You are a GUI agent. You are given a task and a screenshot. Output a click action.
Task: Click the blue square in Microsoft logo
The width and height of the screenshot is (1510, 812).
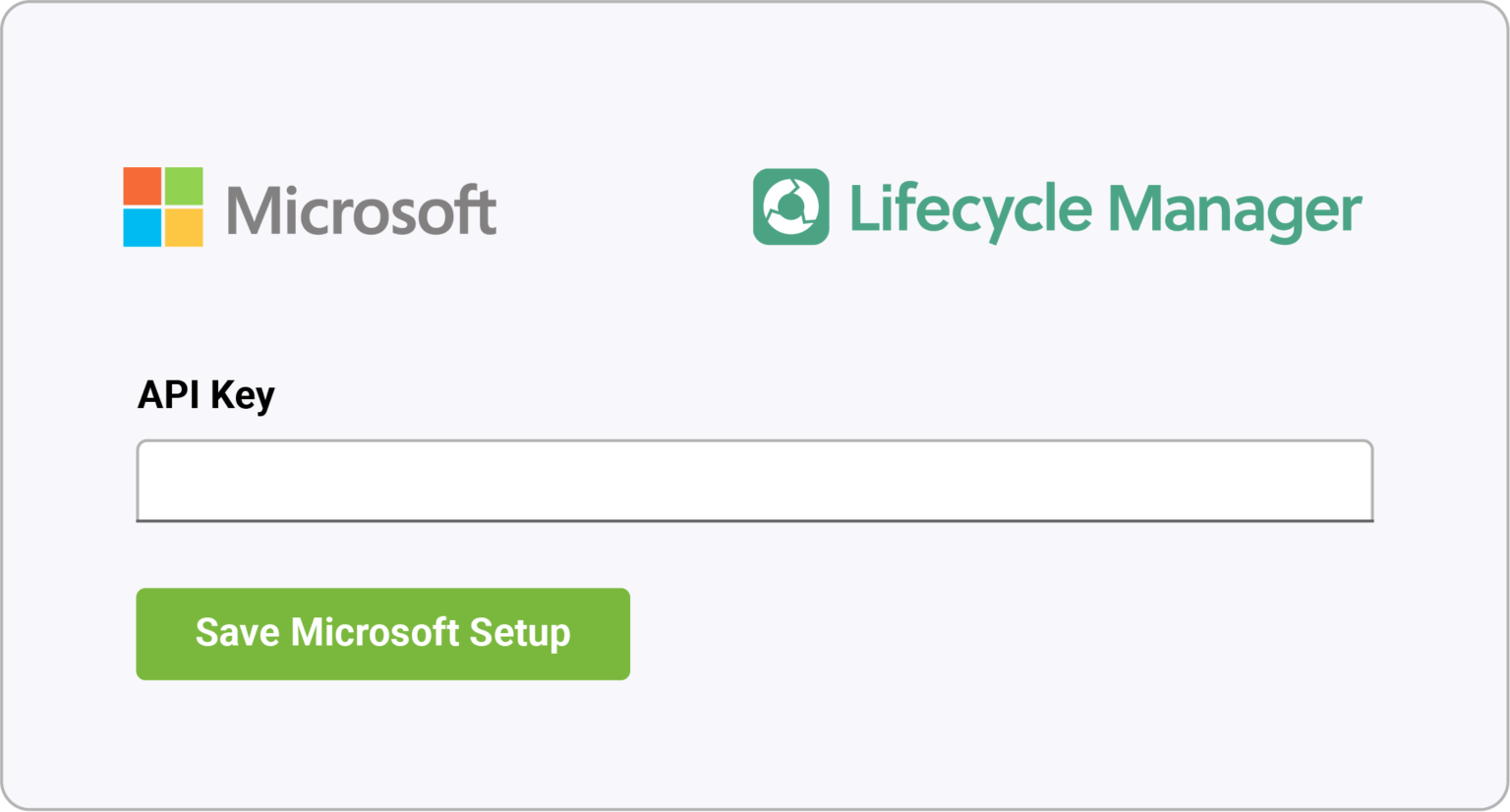143,227
